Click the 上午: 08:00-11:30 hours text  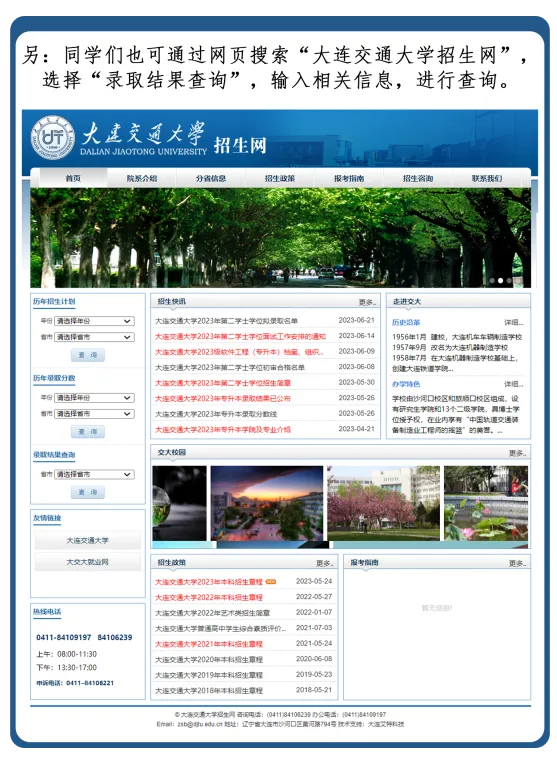[67, 654]
